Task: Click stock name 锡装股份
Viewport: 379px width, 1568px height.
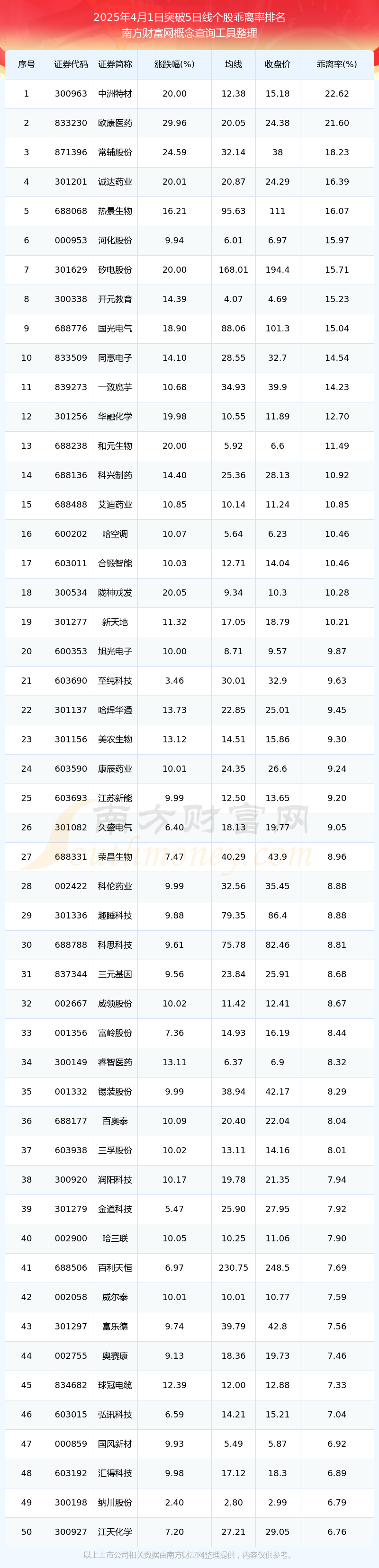Action: pyautogui.click(x=115, y=1092)
